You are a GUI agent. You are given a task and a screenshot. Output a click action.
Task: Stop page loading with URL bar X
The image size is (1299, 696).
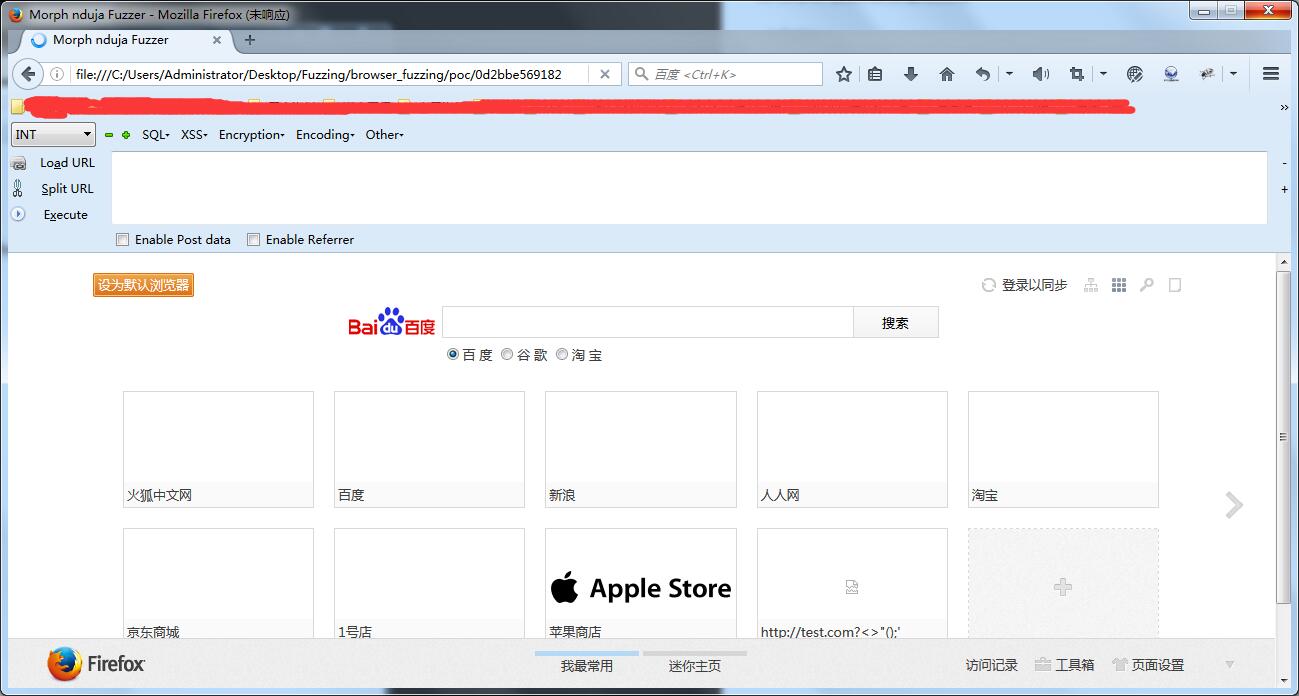coord(604,74)
